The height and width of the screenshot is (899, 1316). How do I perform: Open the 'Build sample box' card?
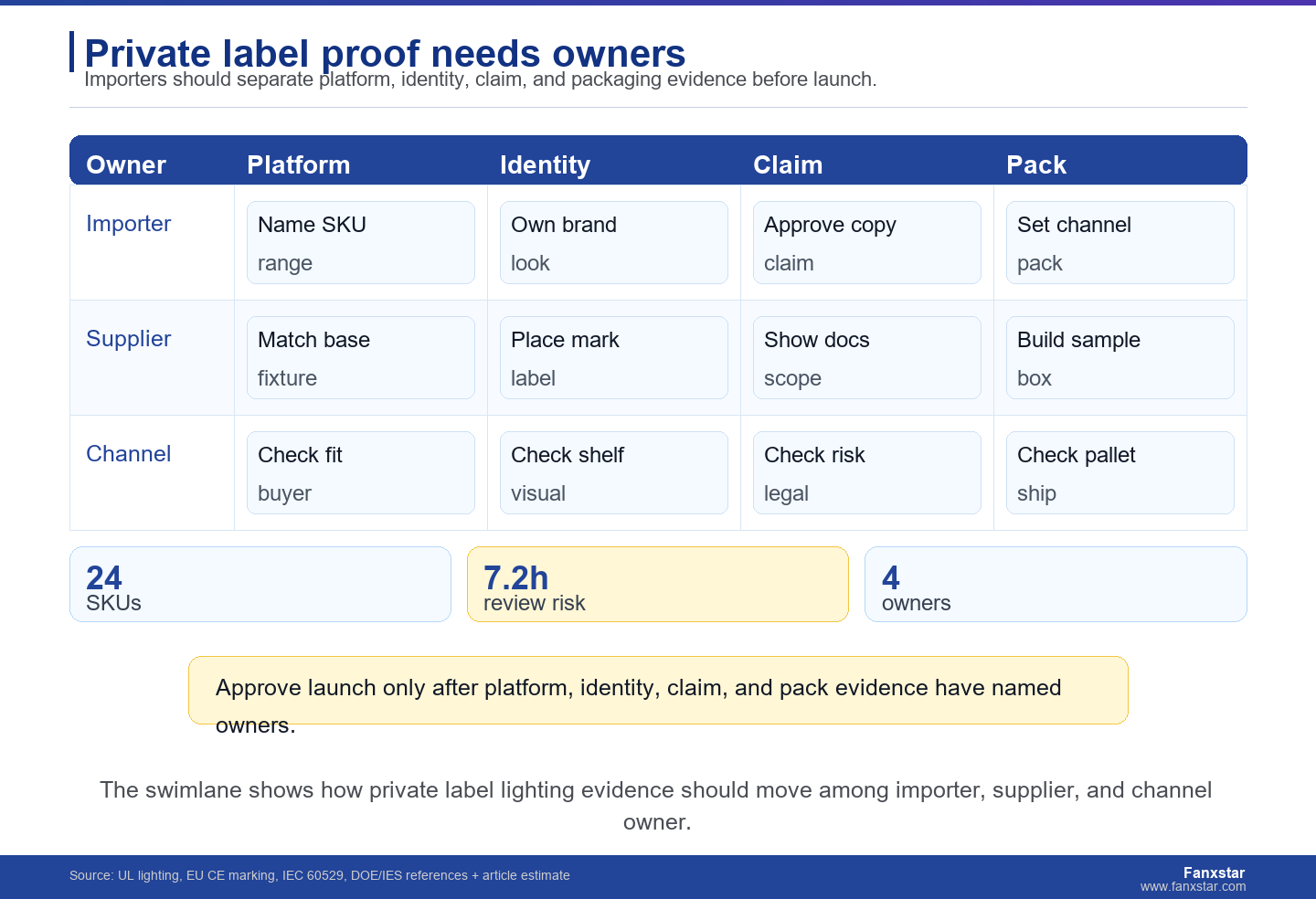[x=1120, y=358]
